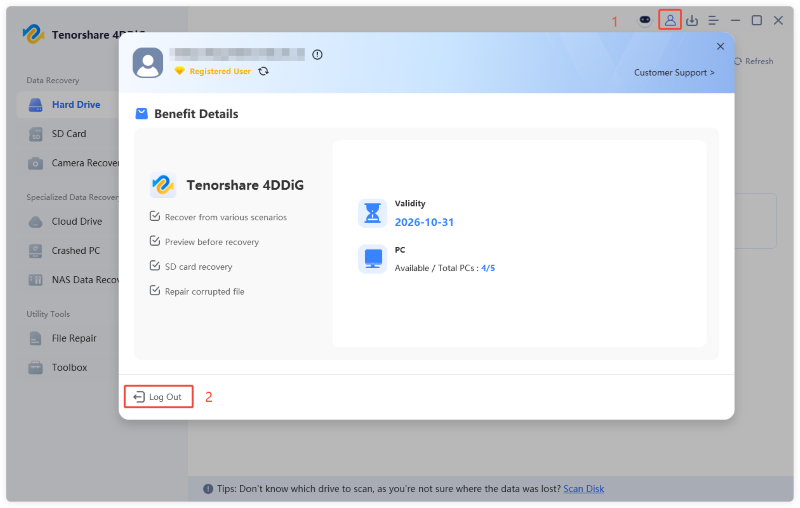Click the Scan Disk link
Viewport: 800px width, 508px height.
click(x=584, y=489)
